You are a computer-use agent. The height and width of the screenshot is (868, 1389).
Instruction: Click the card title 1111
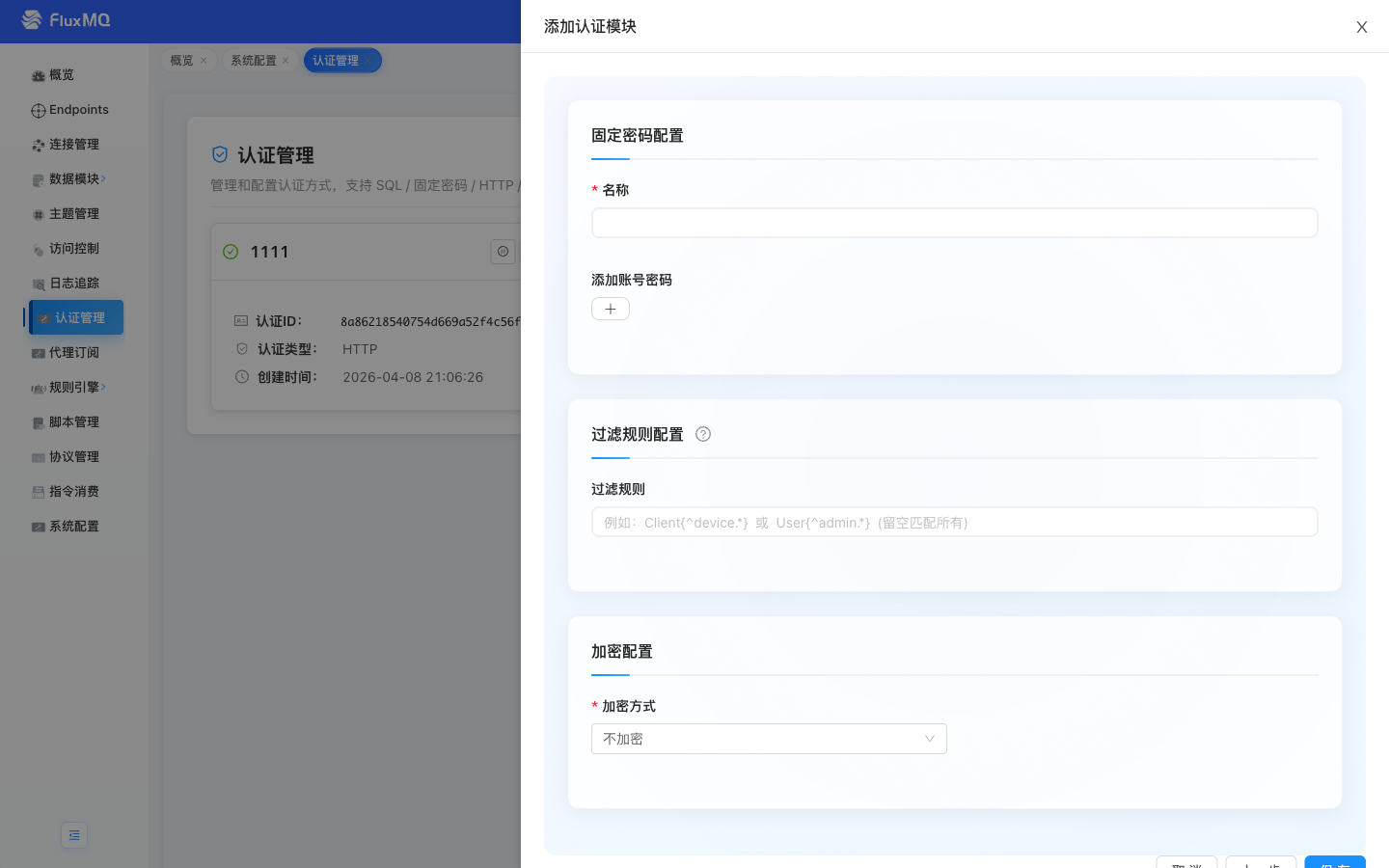click(x=269, y=252)
